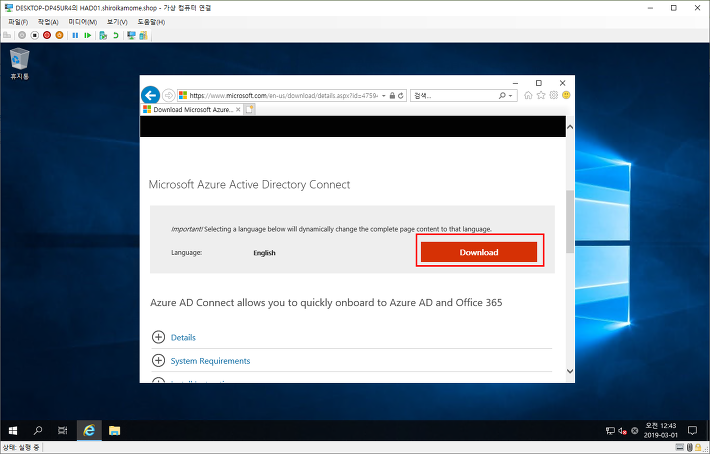Open the 작업(A) menu

(48, 22)
